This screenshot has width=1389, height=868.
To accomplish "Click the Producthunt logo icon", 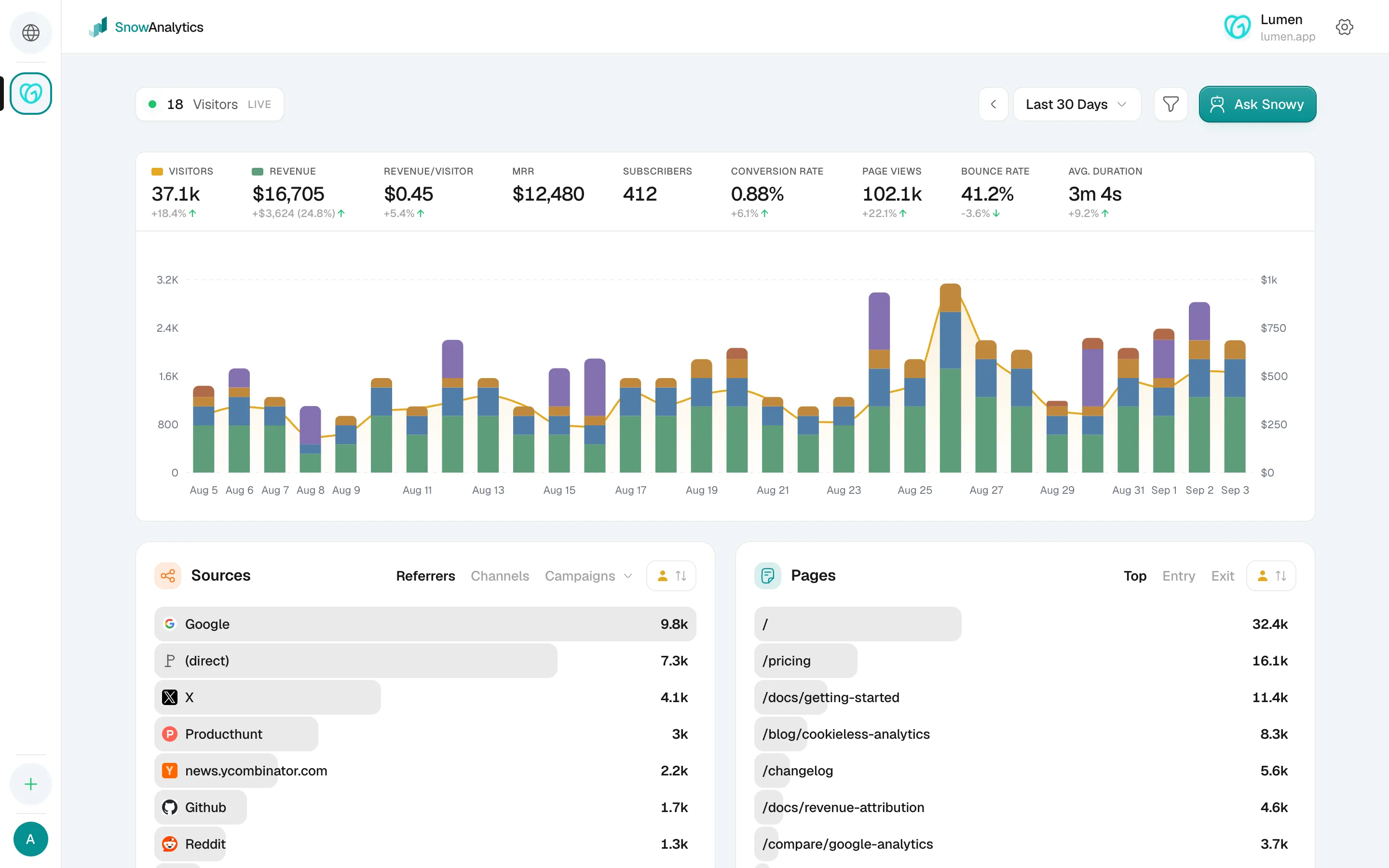I will (x=169, y=733).
